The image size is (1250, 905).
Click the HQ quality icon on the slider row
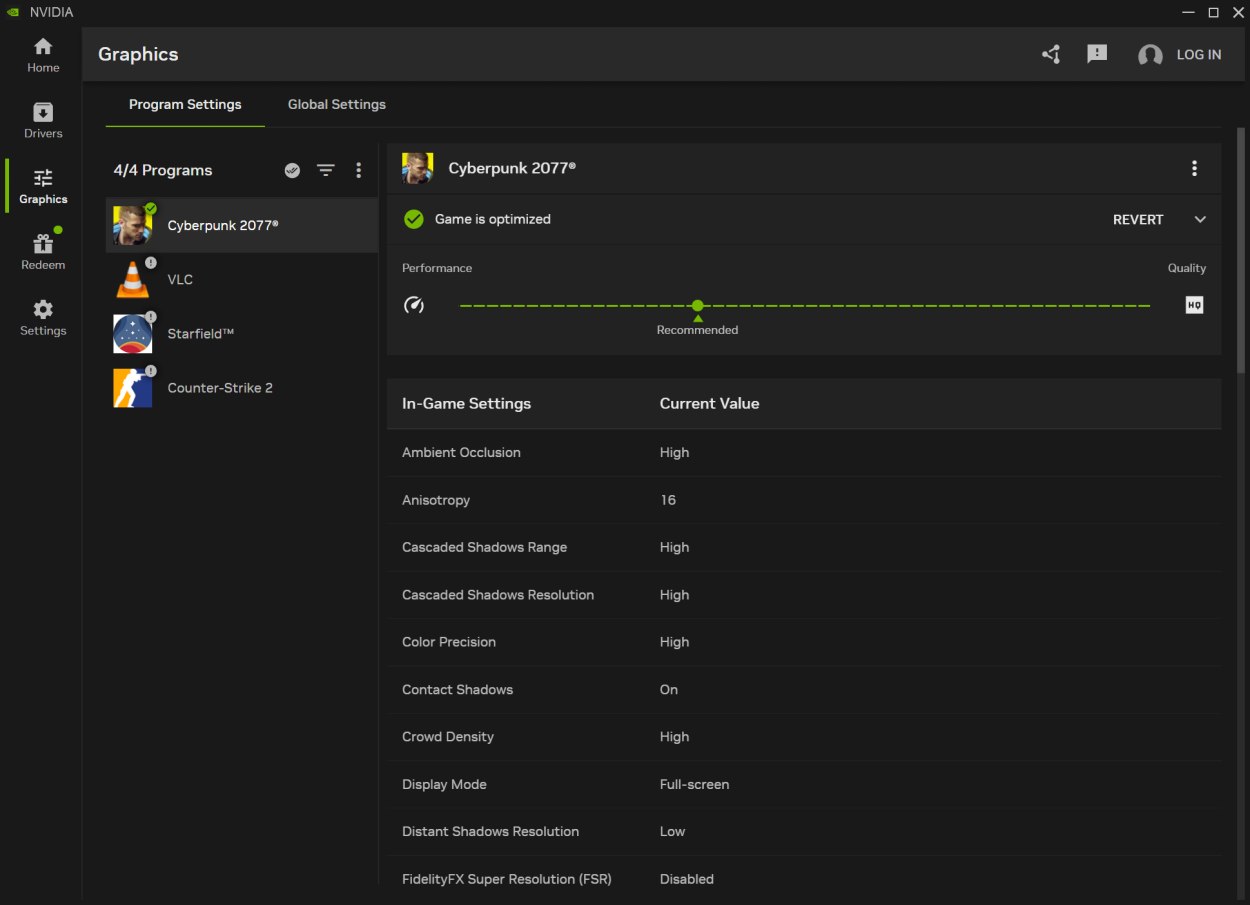coord(1194,305)
